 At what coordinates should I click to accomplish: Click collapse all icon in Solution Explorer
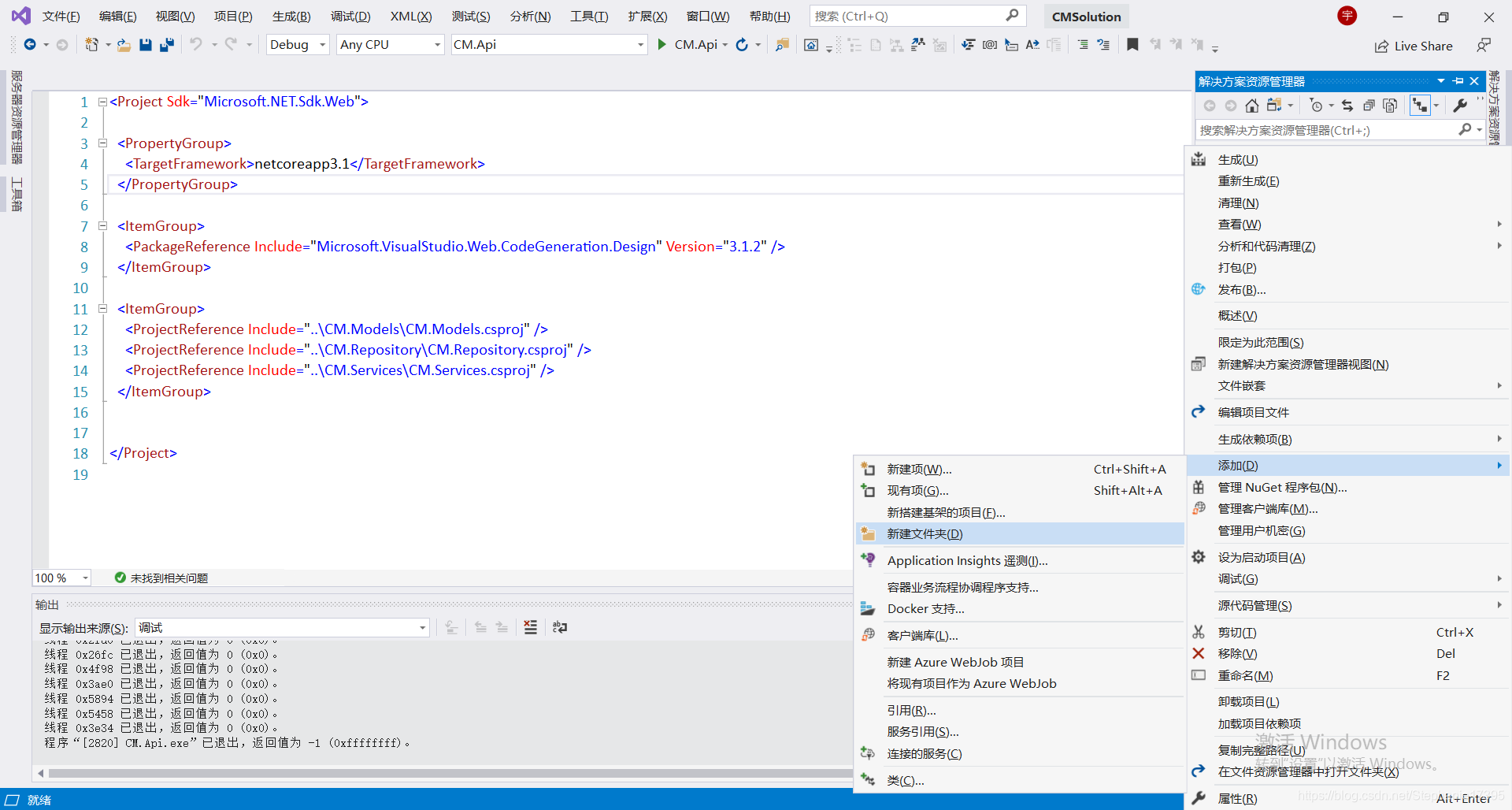click(1369, 105)
